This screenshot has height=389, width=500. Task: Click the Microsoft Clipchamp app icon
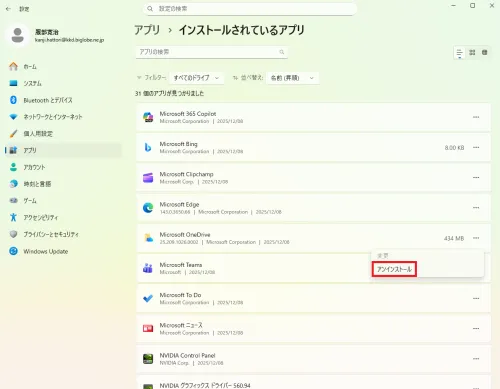148,178
